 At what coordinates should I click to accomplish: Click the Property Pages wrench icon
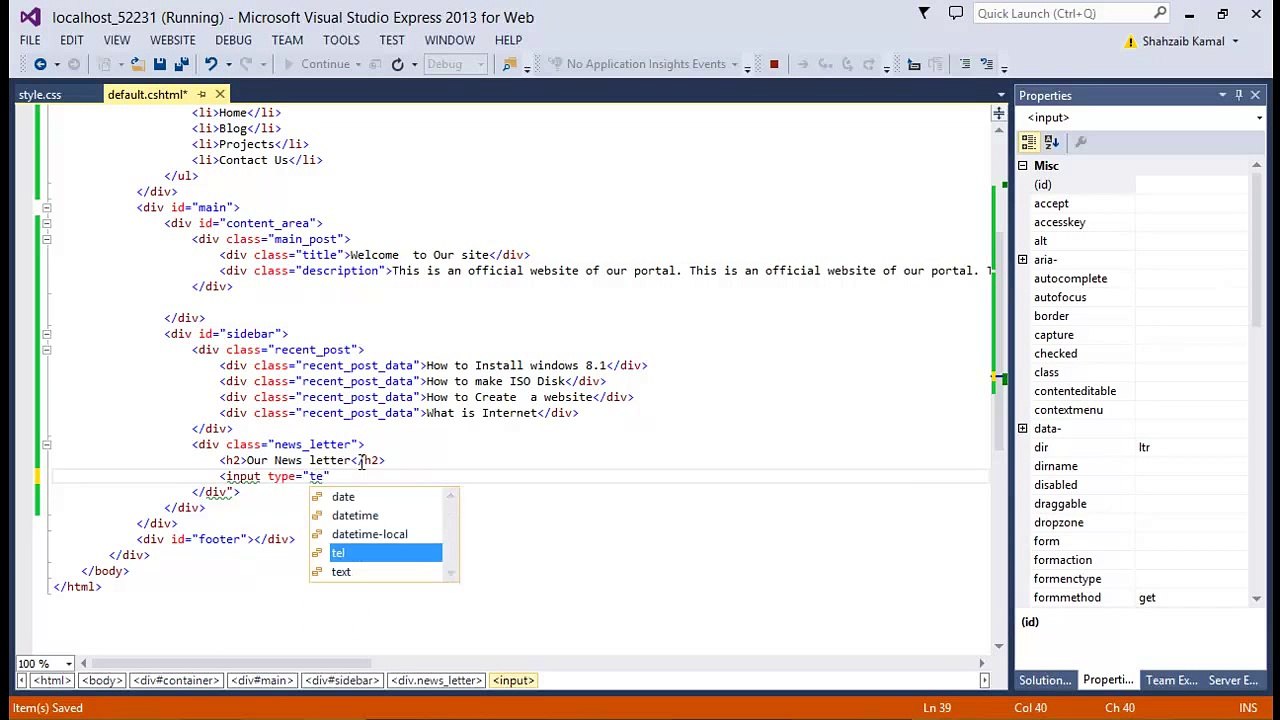pyautogui.click(x=1081, y=142)
